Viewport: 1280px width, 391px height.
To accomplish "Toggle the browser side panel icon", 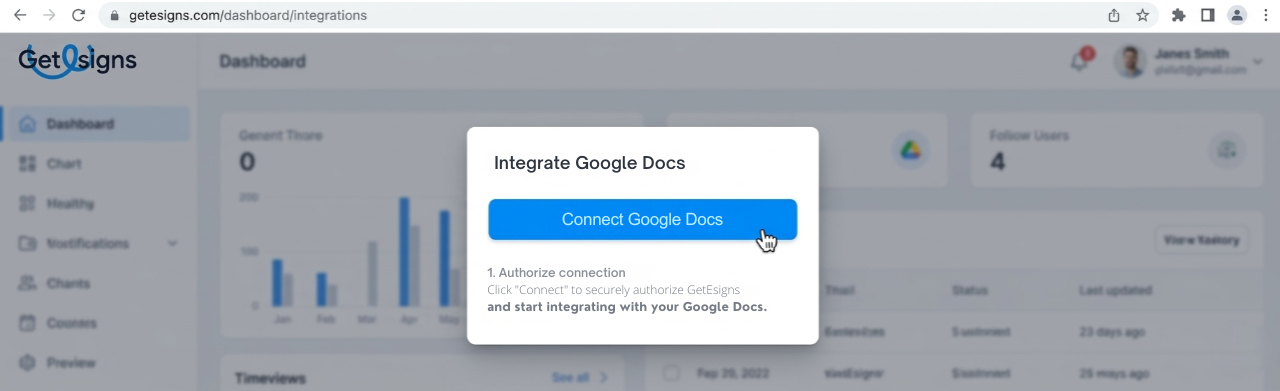I will coord(1207,15).
